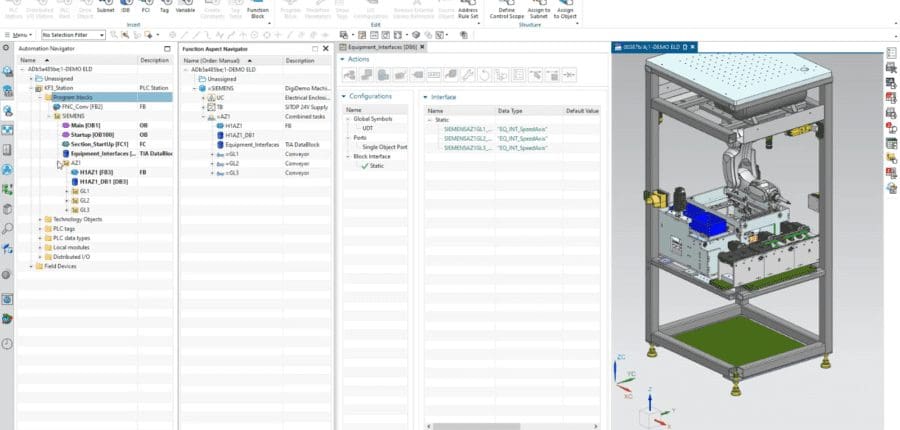Maximize the Automation Navigator panel
This screenshot has height=430, width=900.
pos(167,49)
